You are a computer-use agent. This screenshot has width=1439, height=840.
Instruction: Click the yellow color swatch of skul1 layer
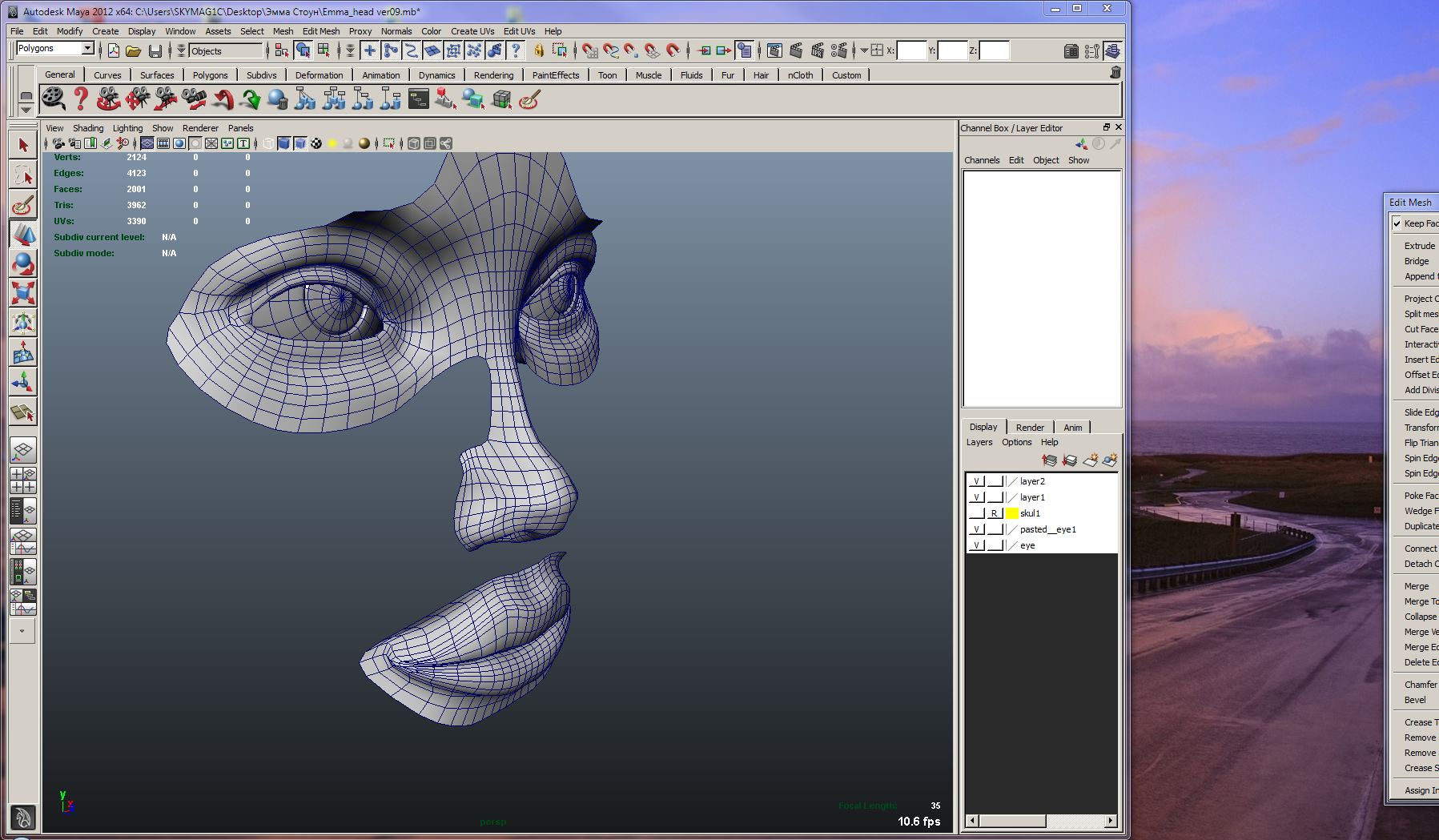[1011, 514]
